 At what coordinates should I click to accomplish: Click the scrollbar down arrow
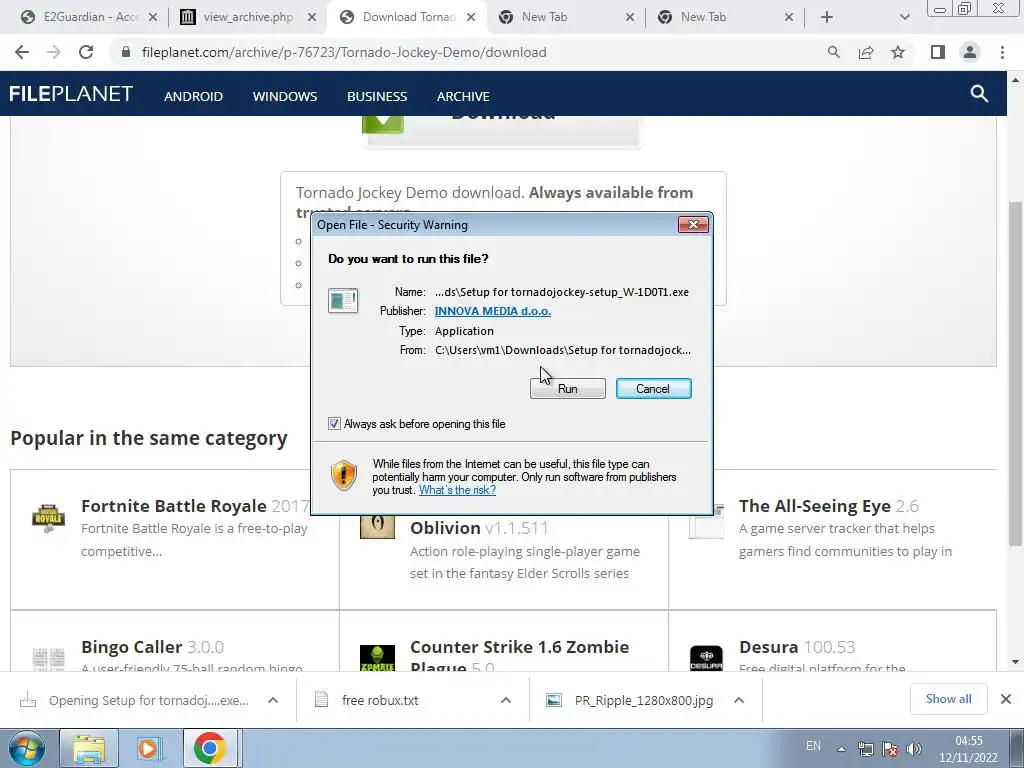pos(1015,662)
